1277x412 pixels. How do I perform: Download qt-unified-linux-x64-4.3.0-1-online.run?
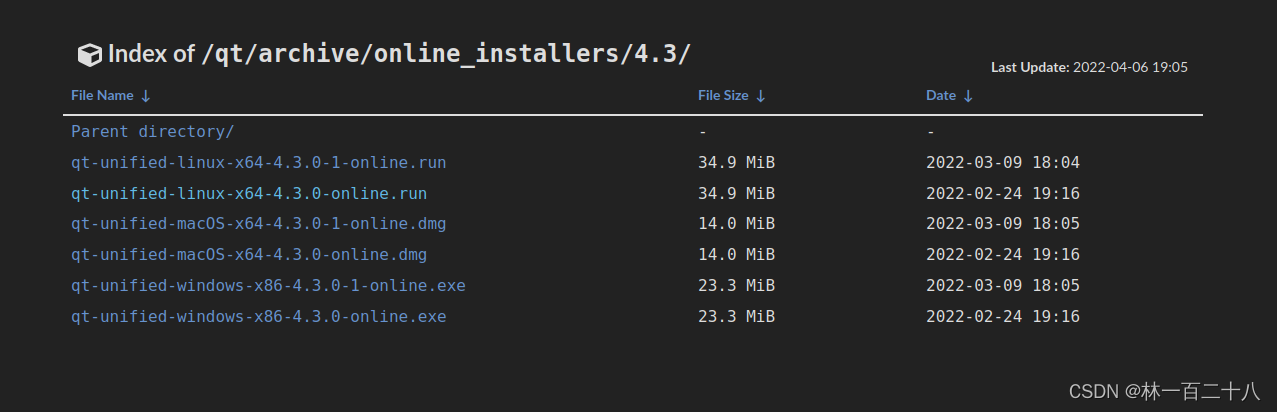coord(258,162)
